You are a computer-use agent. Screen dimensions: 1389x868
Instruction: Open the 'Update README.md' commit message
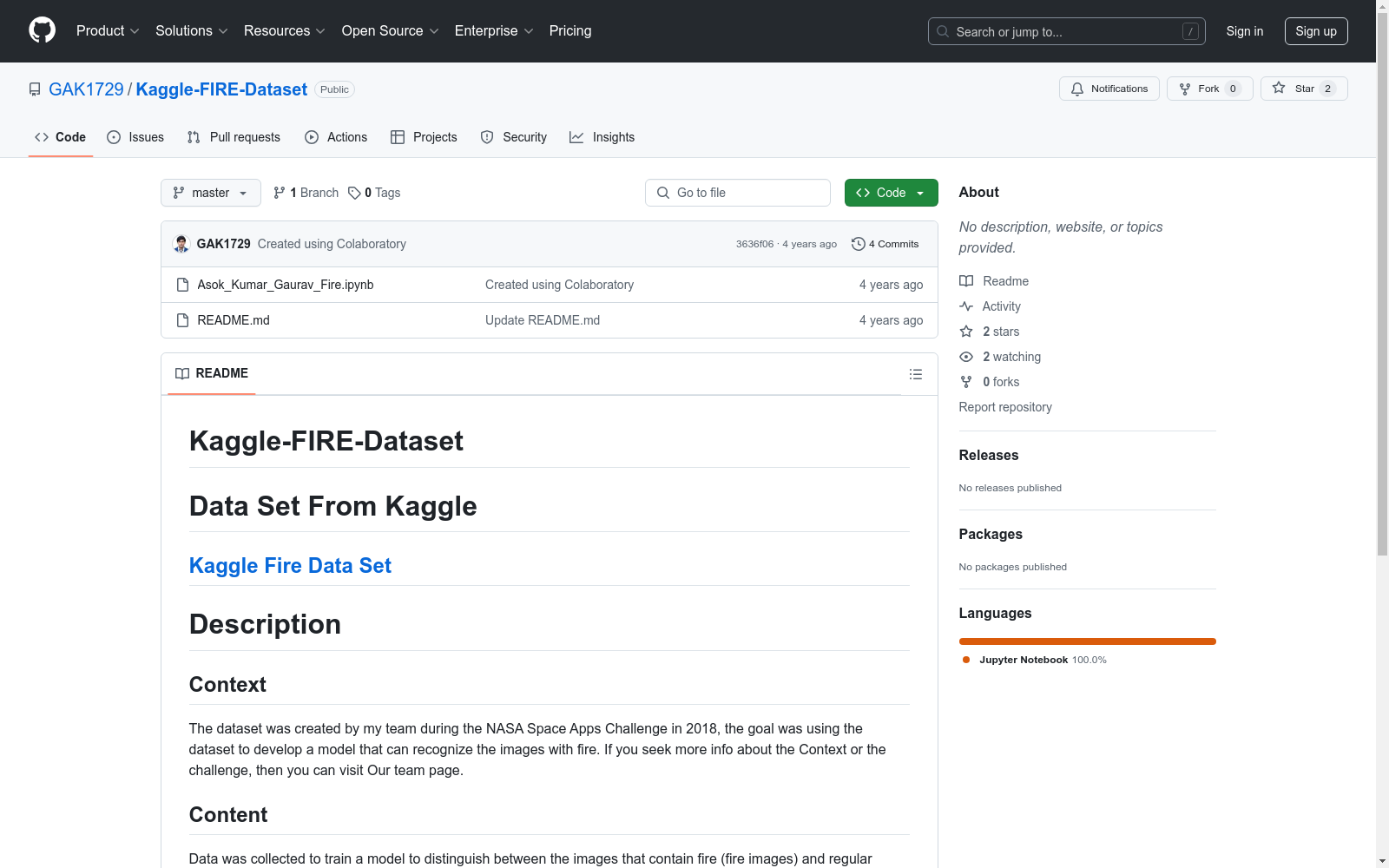[543, 320]
